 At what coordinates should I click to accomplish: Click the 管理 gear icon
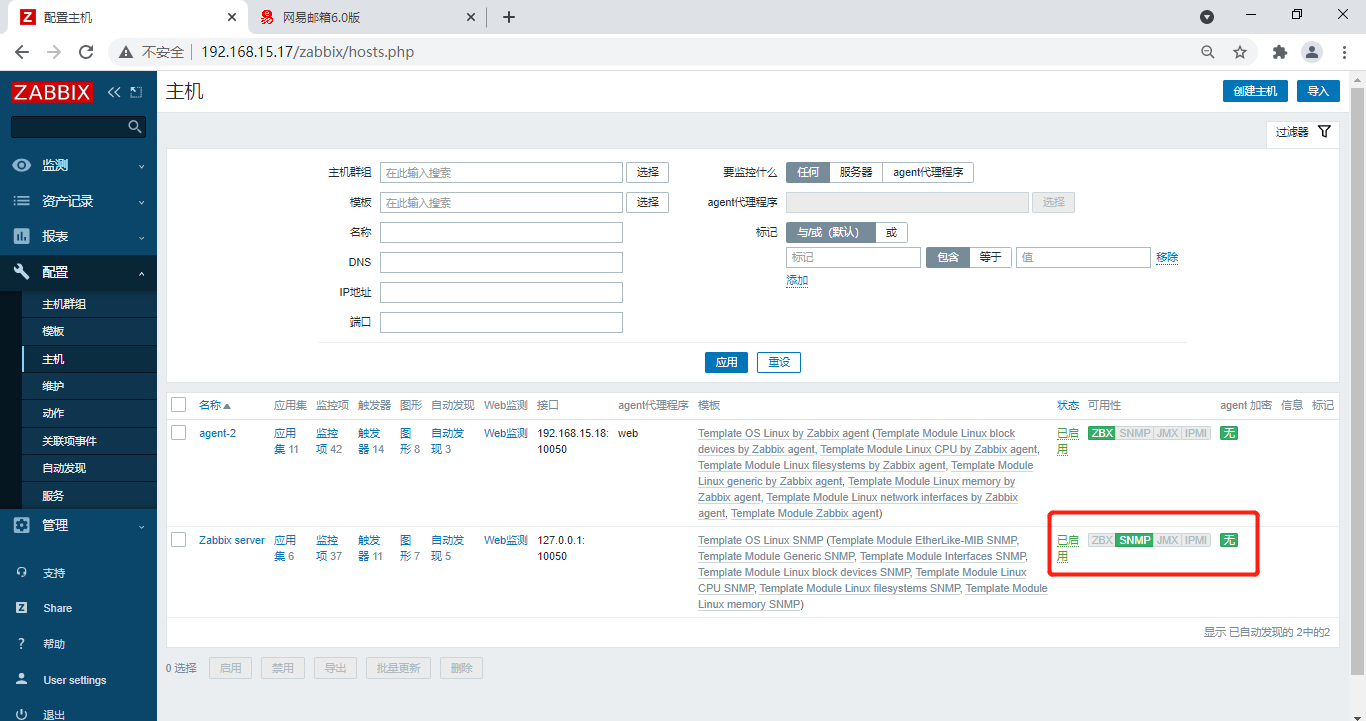(x=22, y=525)
